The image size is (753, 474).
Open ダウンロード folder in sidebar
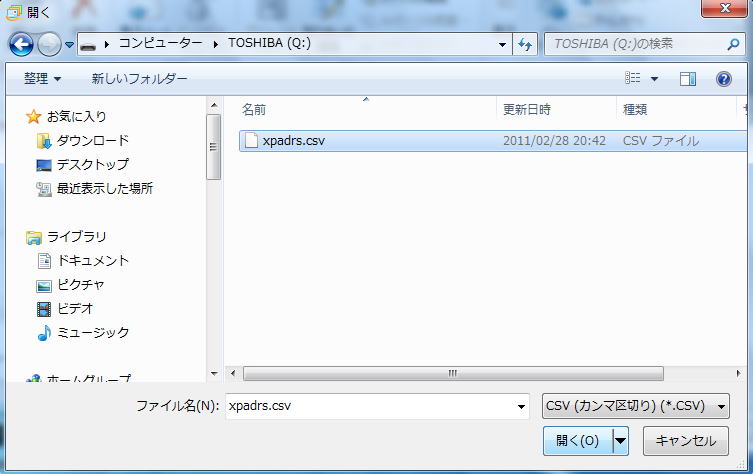(93, 141)
